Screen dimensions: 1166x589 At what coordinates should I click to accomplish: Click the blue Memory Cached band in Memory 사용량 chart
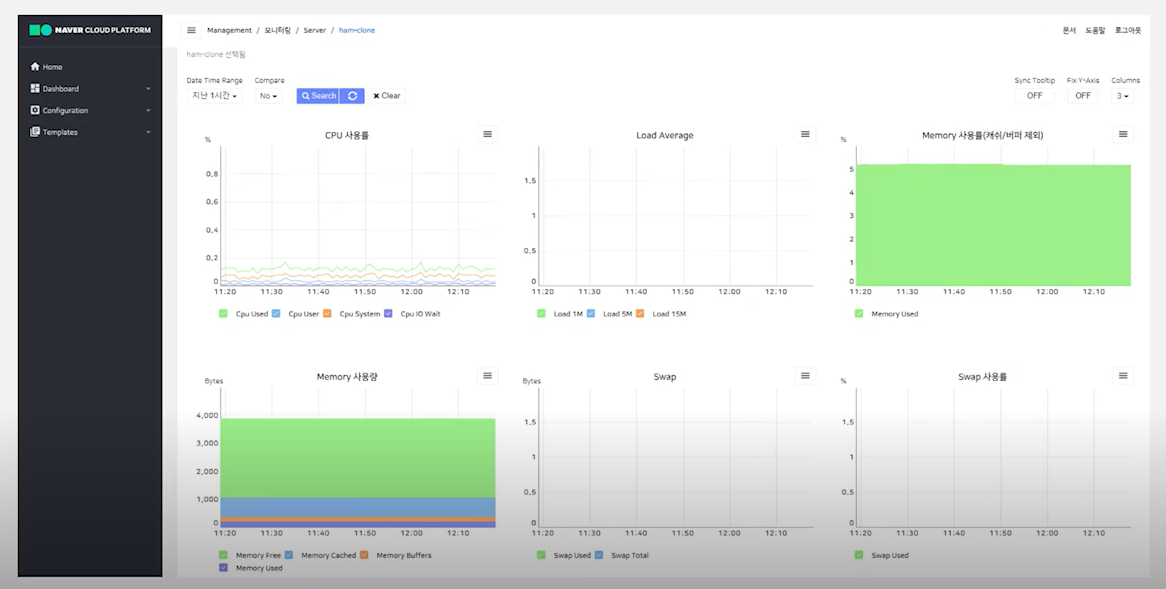point(358,507)
